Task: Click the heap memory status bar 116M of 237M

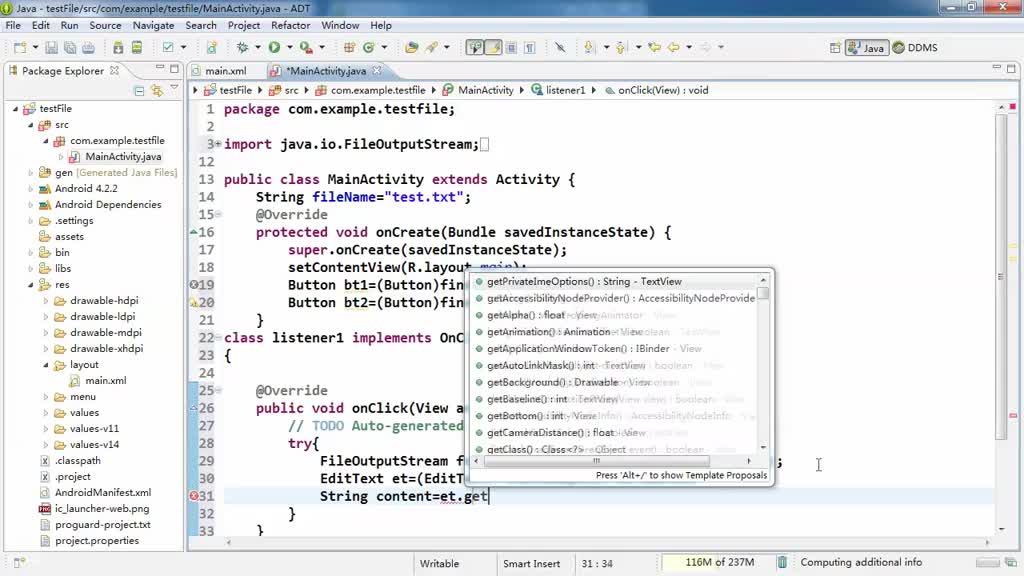Action: [x=720, y=562]
